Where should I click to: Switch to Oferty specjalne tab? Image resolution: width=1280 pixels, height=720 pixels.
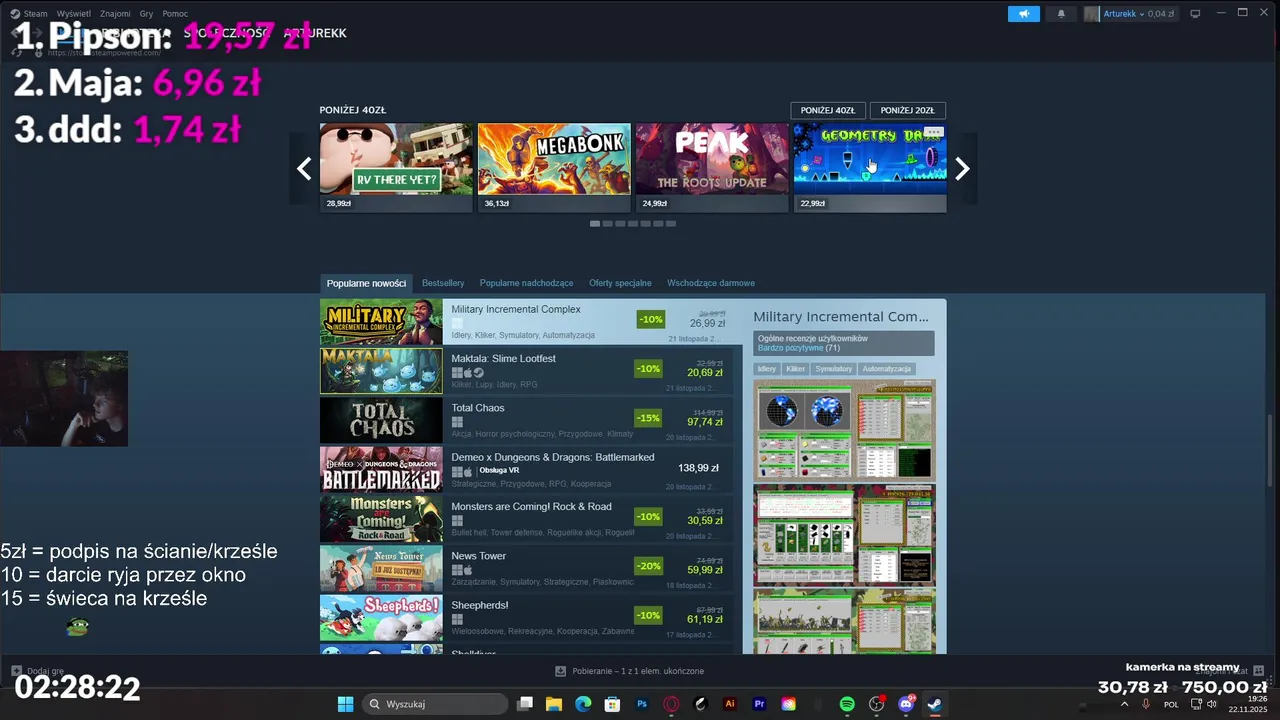tap(620, 283)
